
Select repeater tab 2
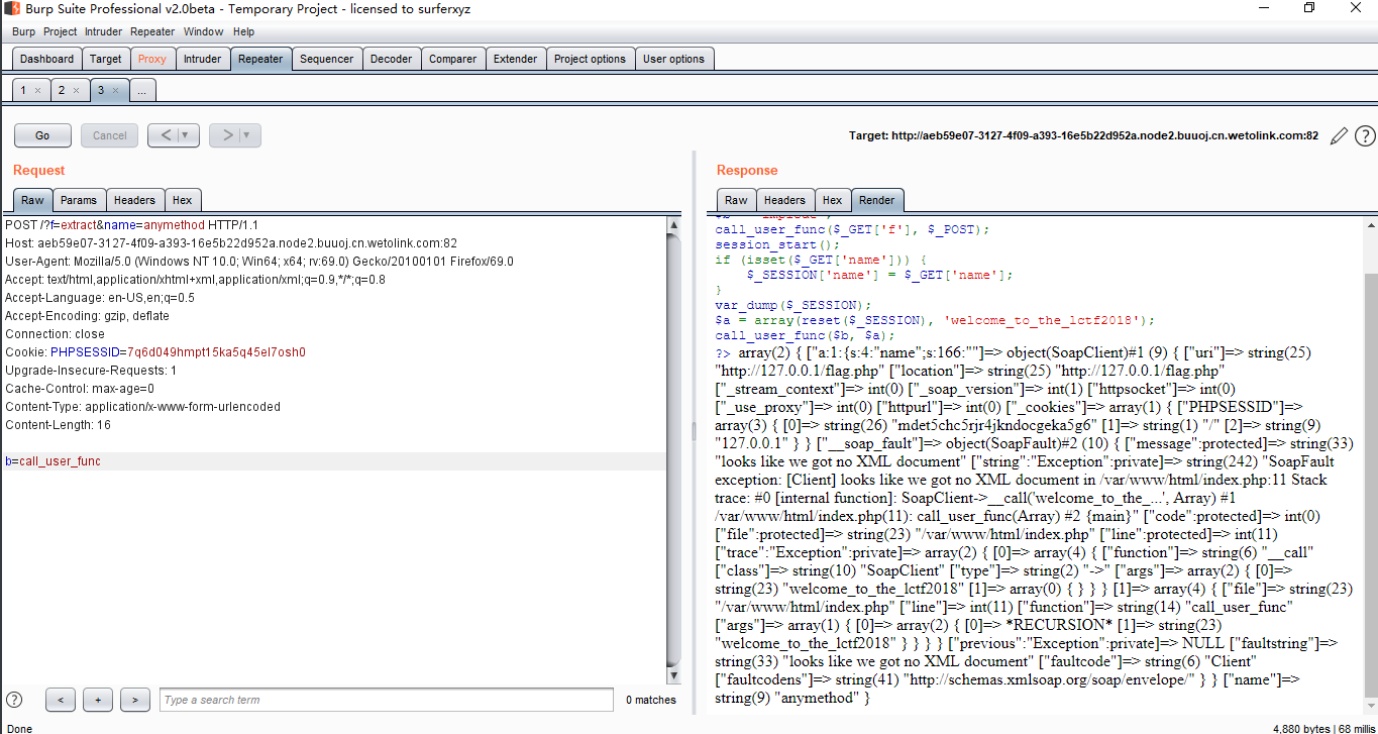[61, 90]
